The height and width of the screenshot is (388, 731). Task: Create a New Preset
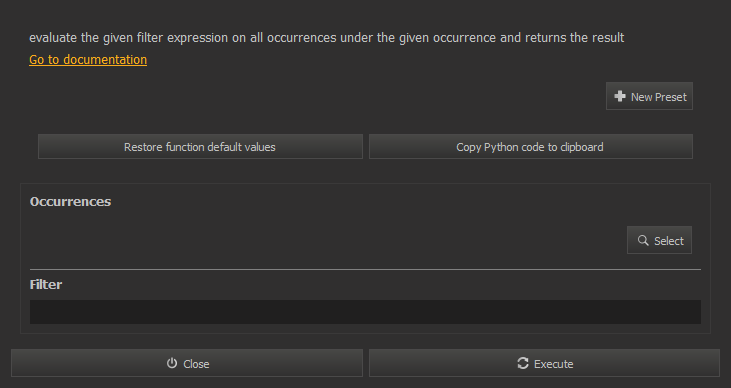[649, 97]
